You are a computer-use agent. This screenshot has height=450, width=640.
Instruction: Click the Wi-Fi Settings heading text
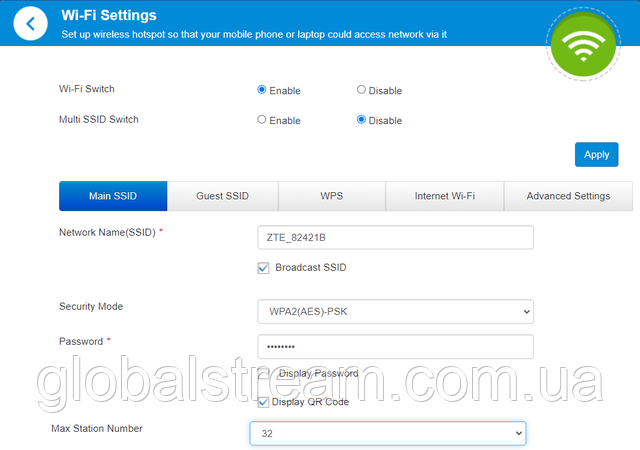[109, 15]
